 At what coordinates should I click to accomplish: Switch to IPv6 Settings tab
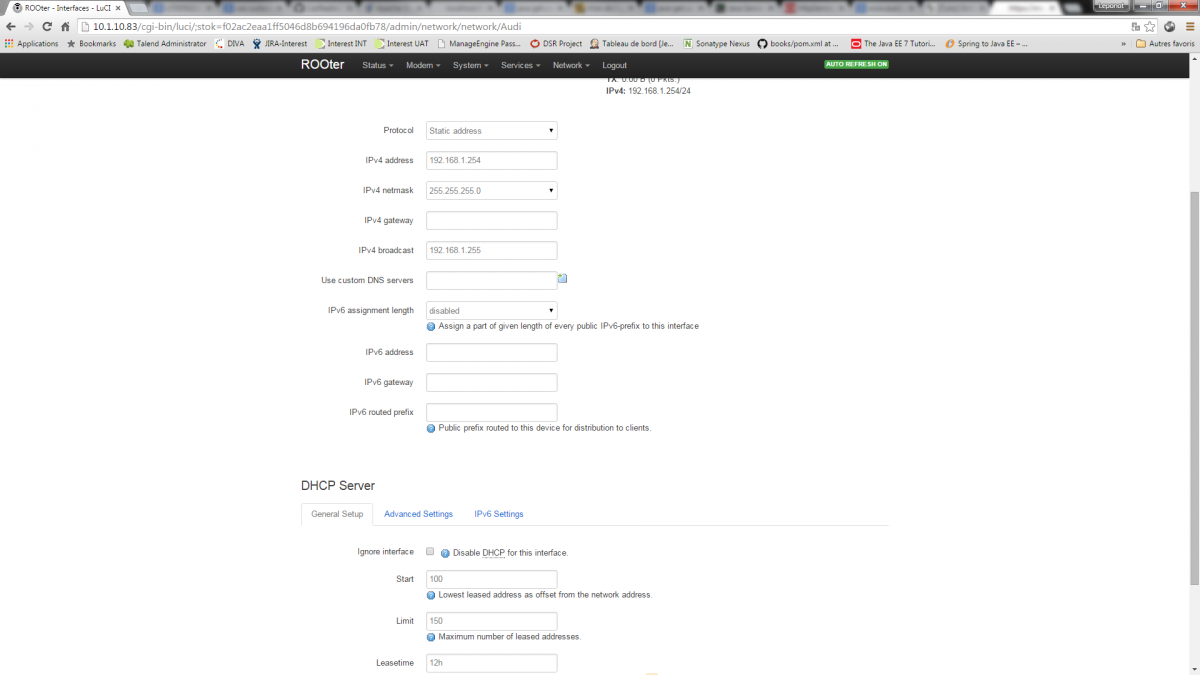(498, 514)
